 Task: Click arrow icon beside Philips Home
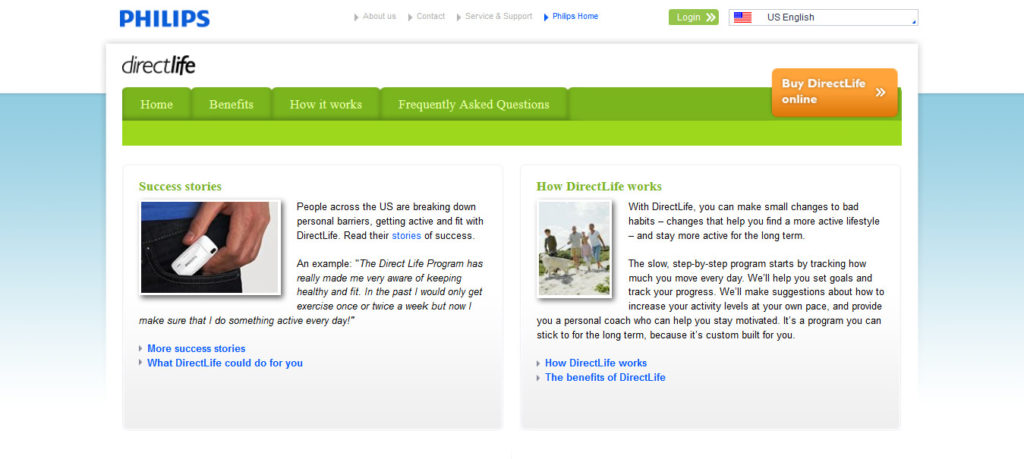(547, 17)
